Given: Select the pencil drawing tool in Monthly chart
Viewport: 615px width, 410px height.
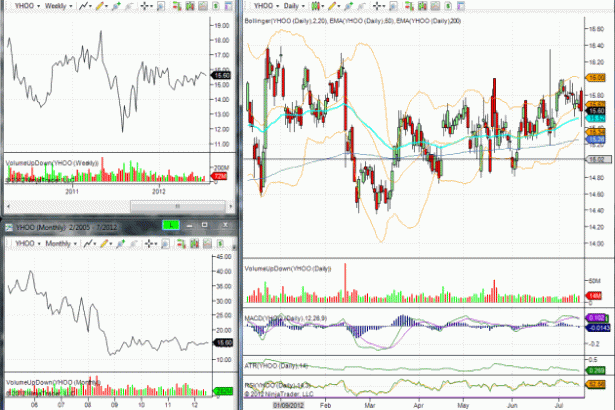Looking at the screenshot, I should [x=104, y=244].
